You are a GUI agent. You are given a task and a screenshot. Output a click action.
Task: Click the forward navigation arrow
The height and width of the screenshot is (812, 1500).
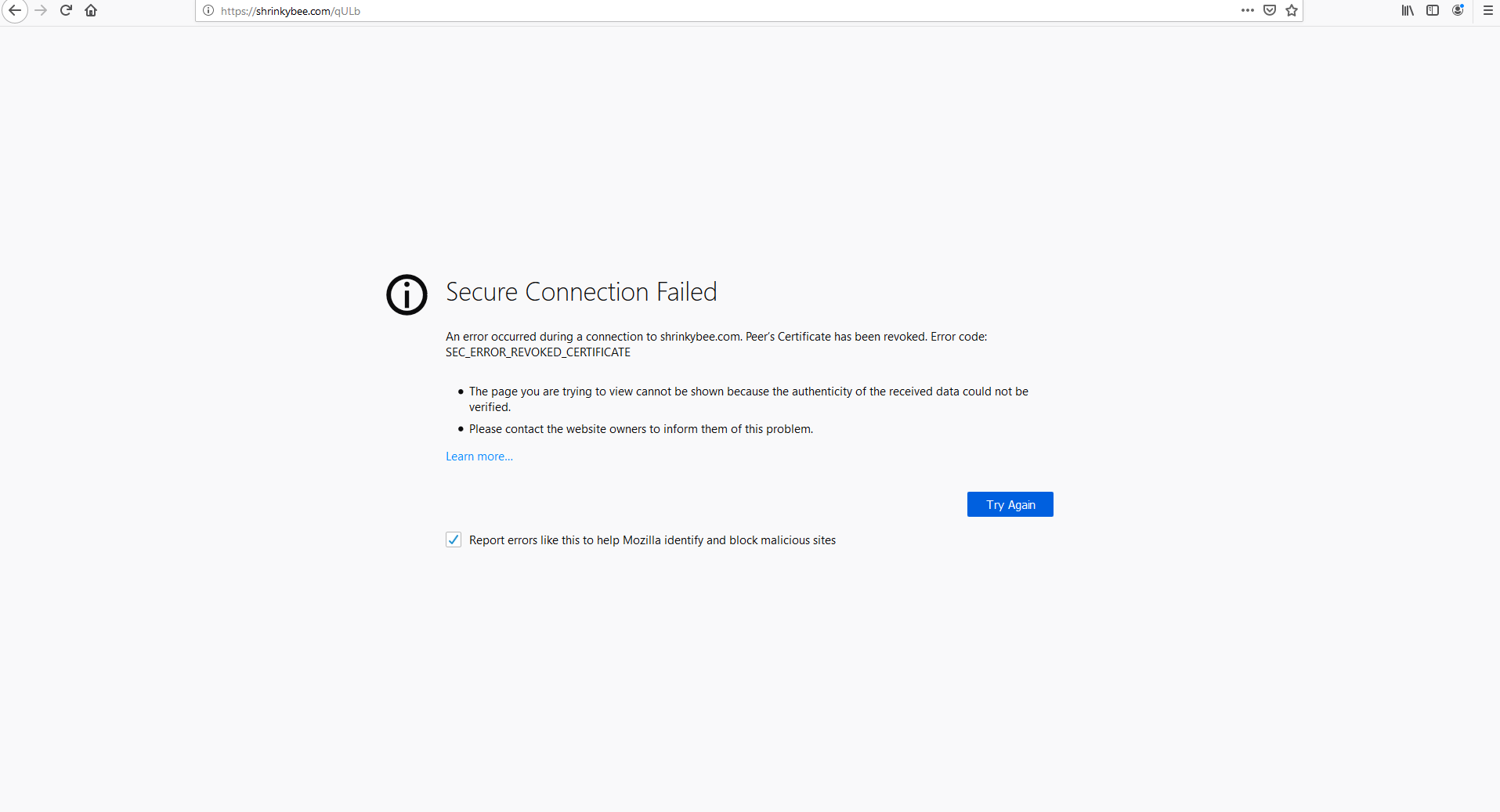(x=41, y=11)
